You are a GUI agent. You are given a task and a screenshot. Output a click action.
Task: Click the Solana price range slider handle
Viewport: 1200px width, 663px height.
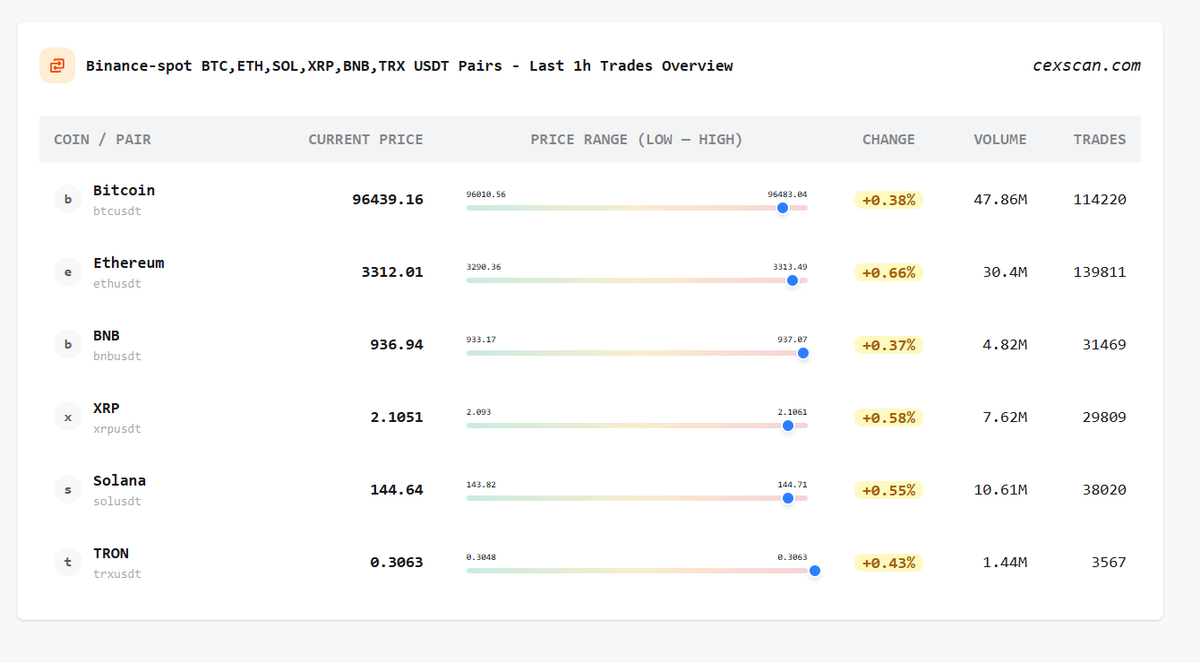(787, 497)
